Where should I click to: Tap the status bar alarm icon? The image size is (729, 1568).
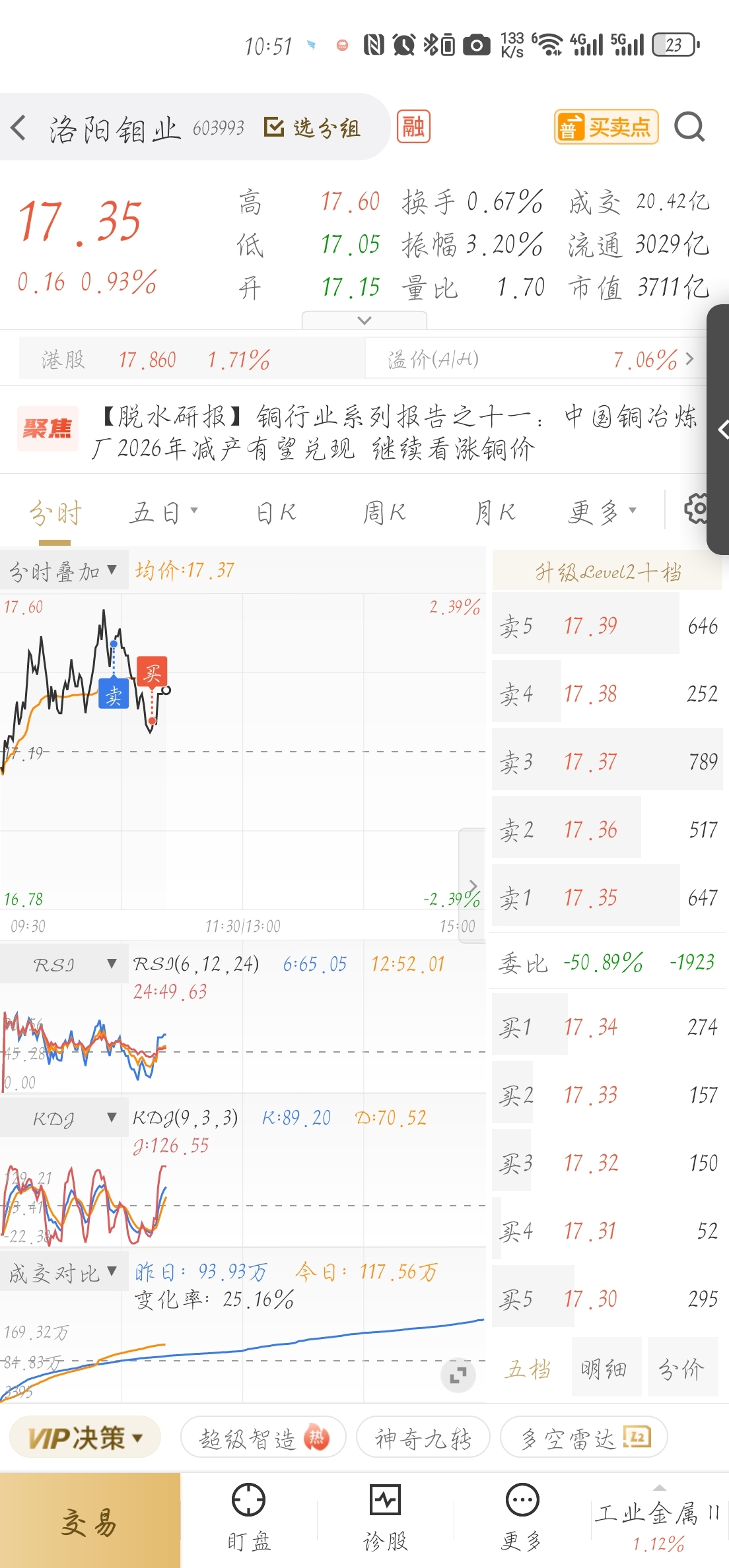point(404,45)
